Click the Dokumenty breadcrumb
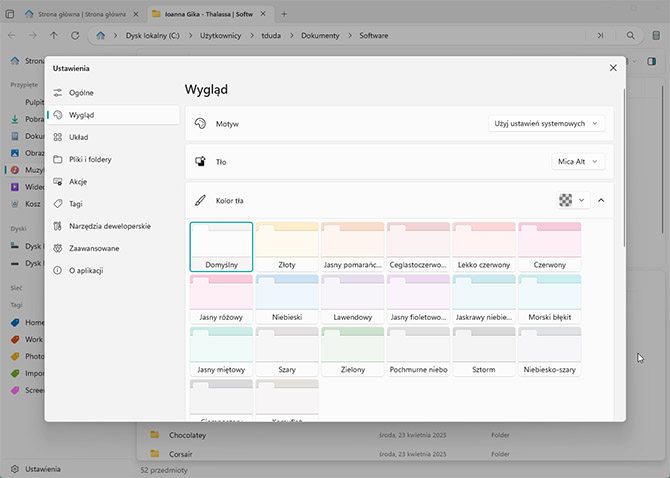This screenshot has width=670, height=478. point(320,36)
